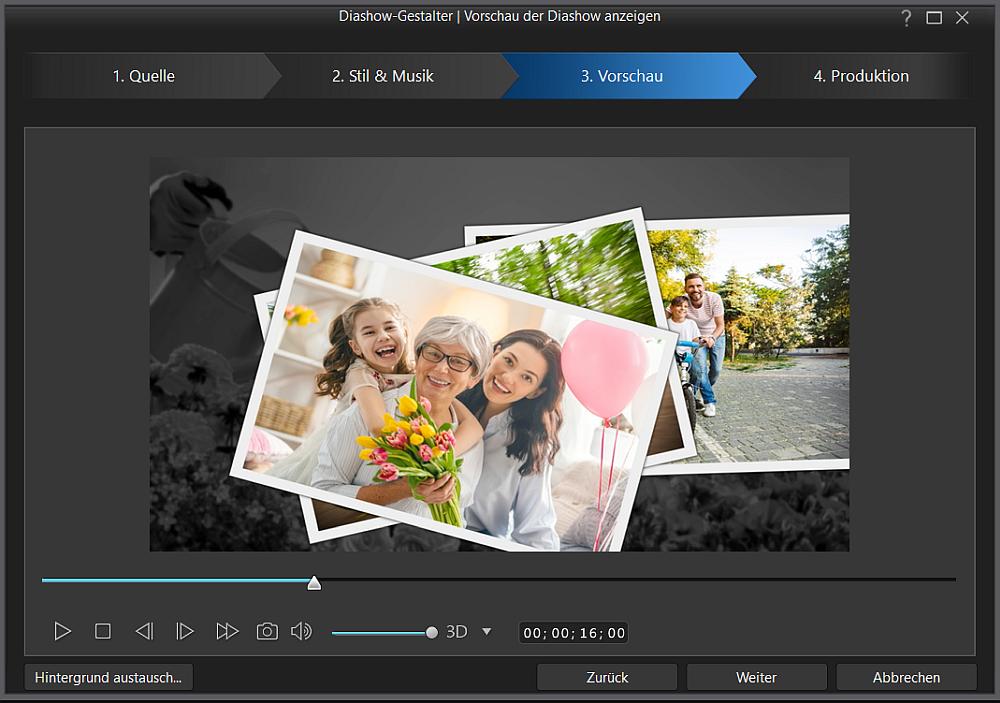Cancel the dialog with Abbrechen
The width and height of the screenshot is (1000, 703).
click(x=906, y=677)
